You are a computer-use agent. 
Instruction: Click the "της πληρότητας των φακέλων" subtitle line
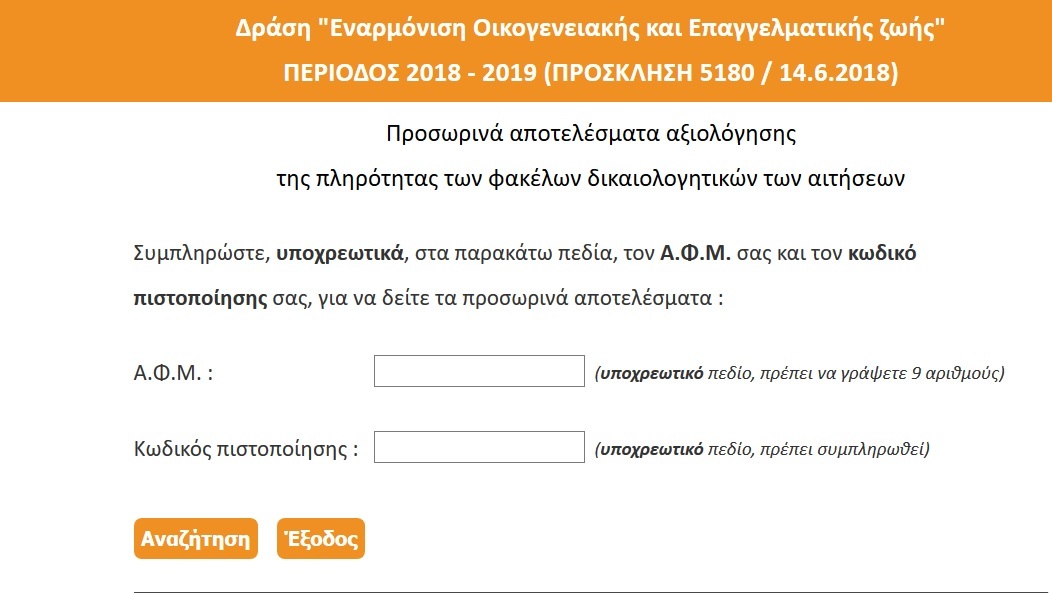590,180
